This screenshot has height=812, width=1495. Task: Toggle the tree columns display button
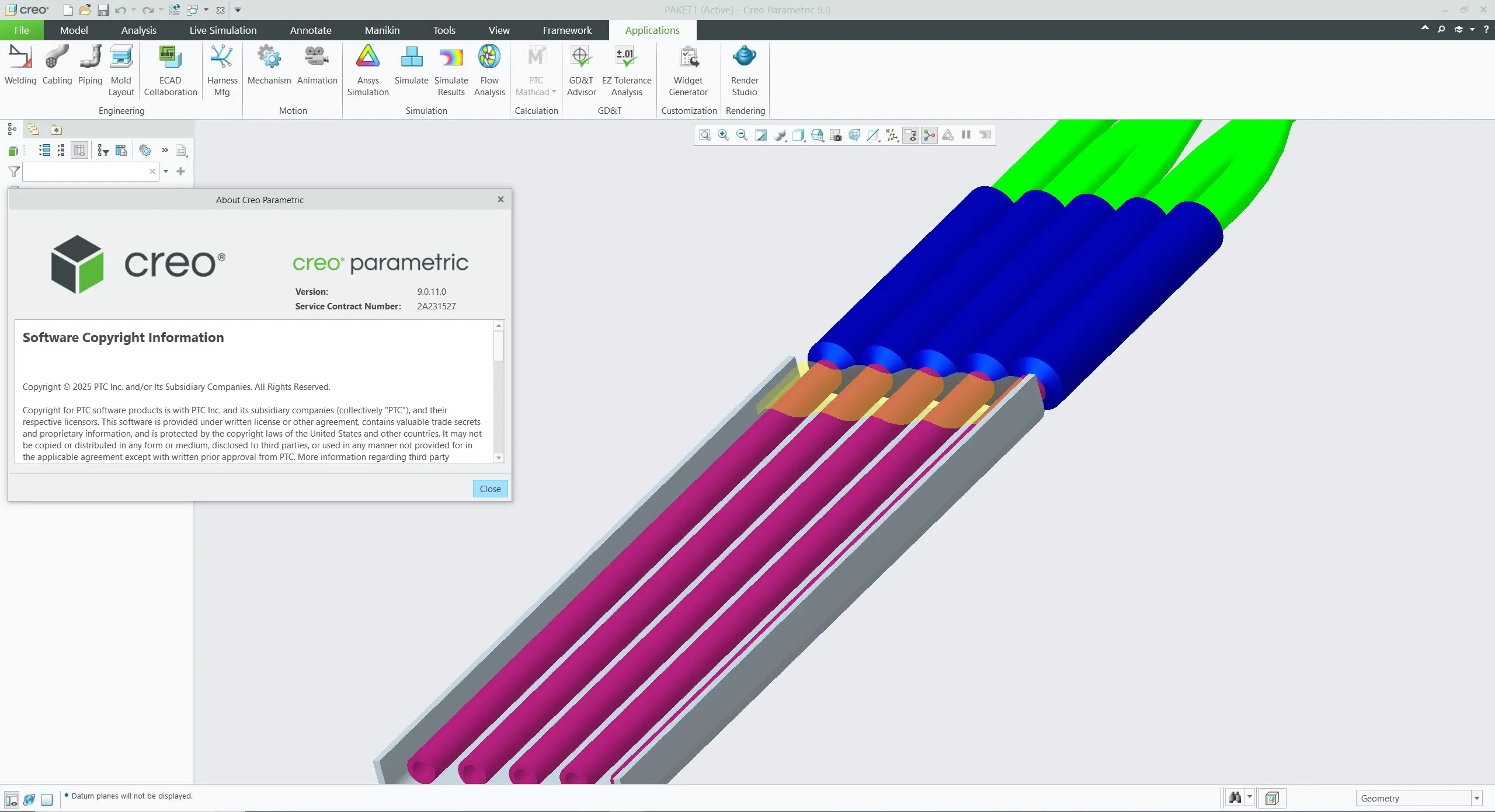(x=79, y=151)
